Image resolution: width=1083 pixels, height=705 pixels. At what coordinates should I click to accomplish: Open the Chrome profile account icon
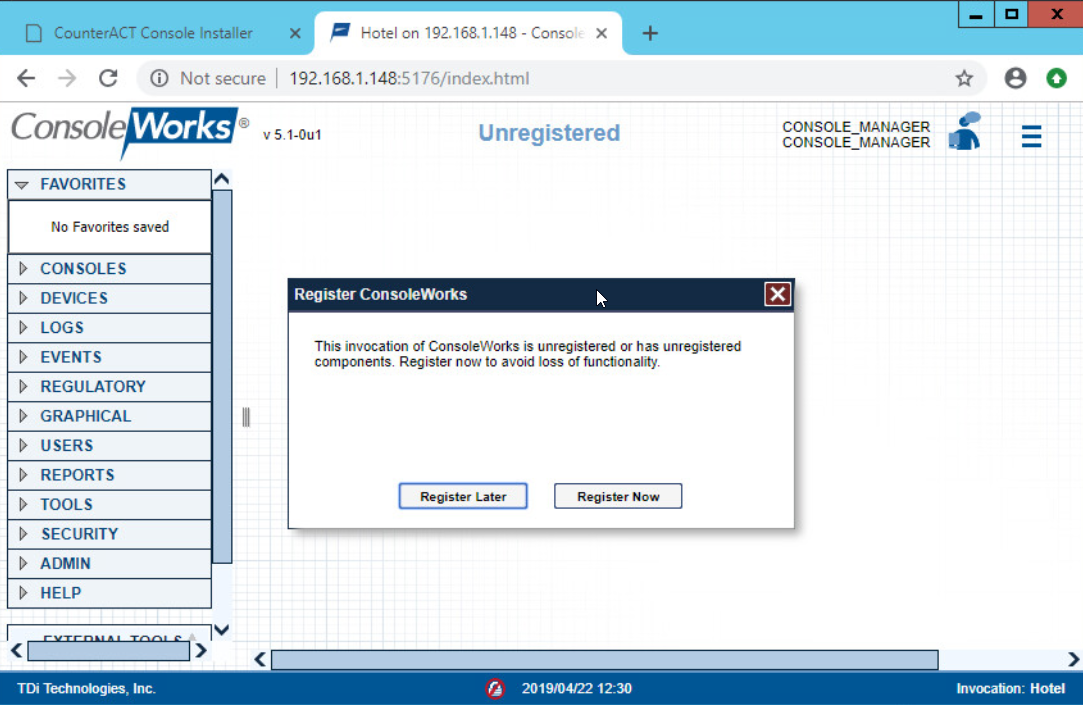coord(1015,78)
